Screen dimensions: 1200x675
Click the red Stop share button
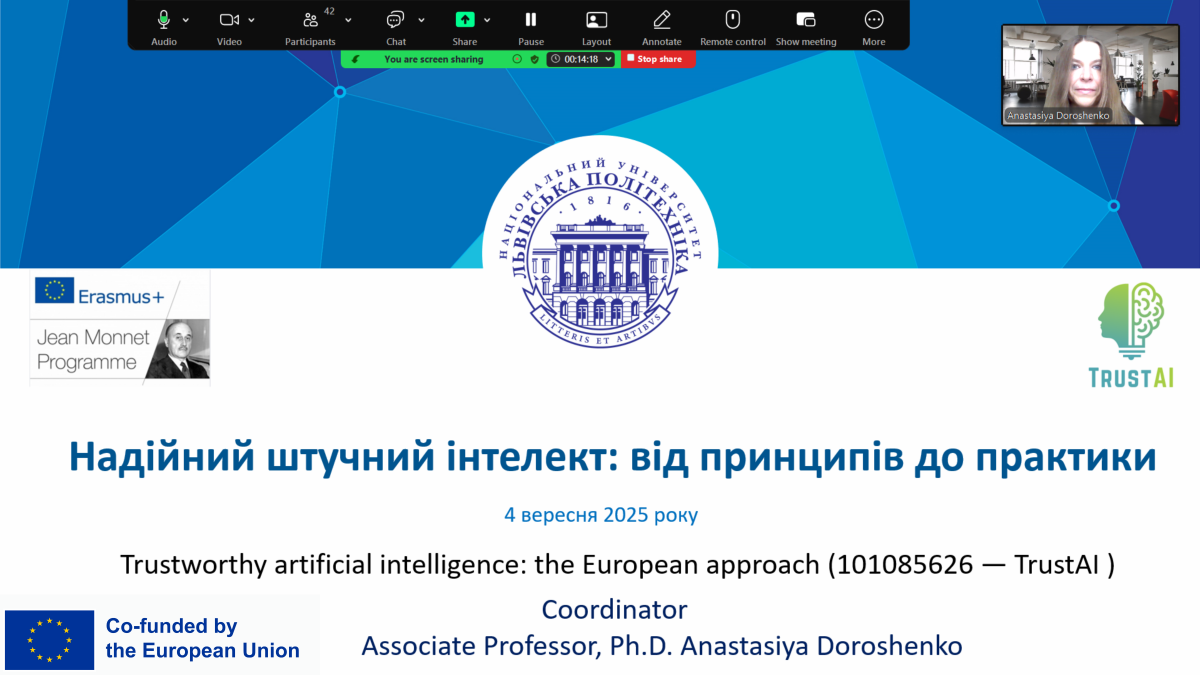[x=657, y=59]
